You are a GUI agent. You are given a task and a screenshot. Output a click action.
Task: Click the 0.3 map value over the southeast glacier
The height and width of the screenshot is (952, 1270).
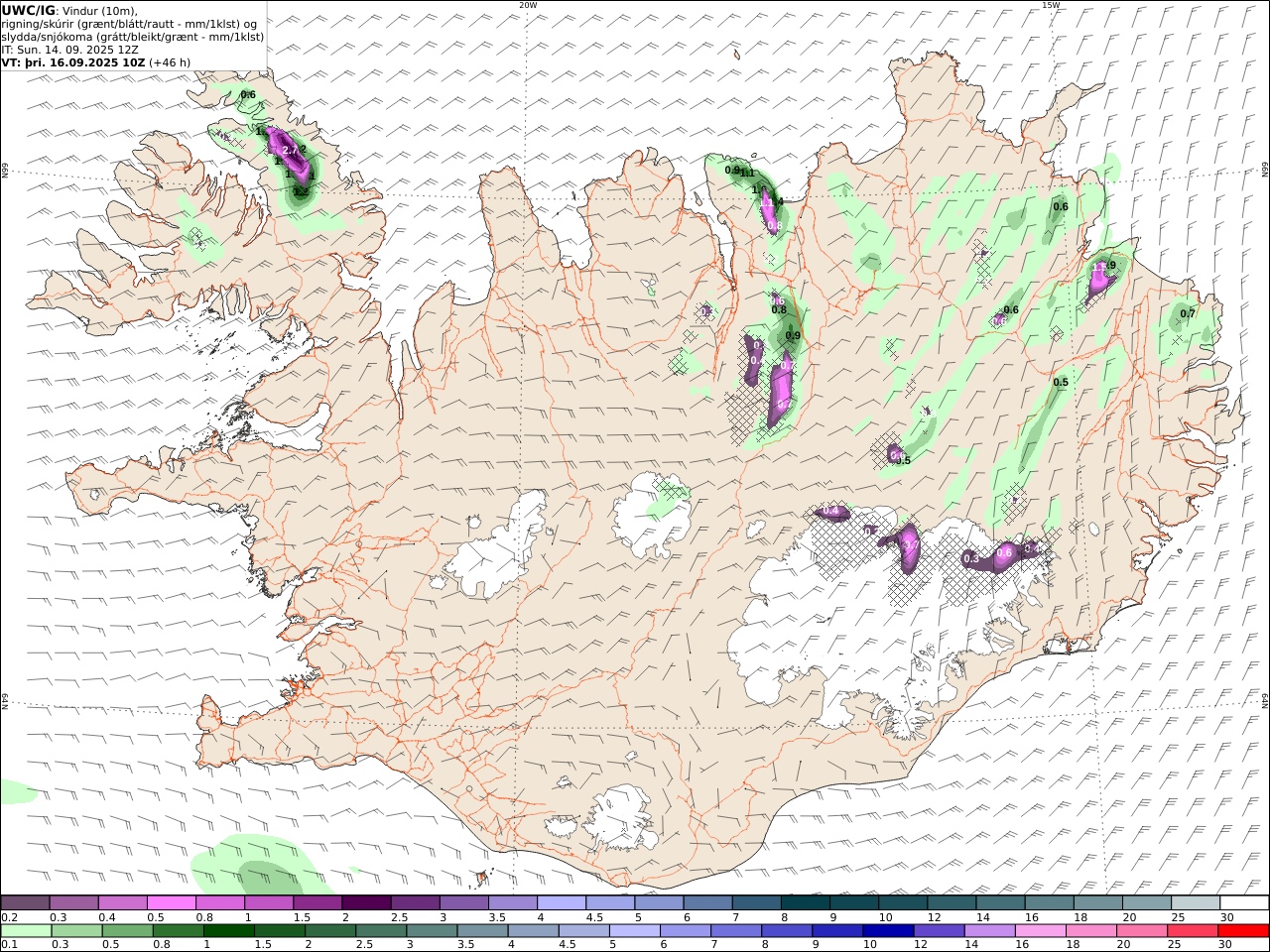point(971,559)
